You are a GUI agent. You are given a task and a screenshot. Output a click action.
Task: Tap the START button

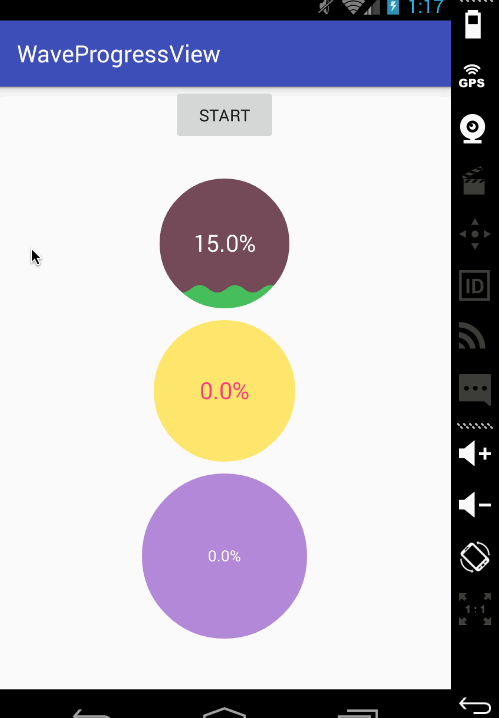[x=224, y=115]
